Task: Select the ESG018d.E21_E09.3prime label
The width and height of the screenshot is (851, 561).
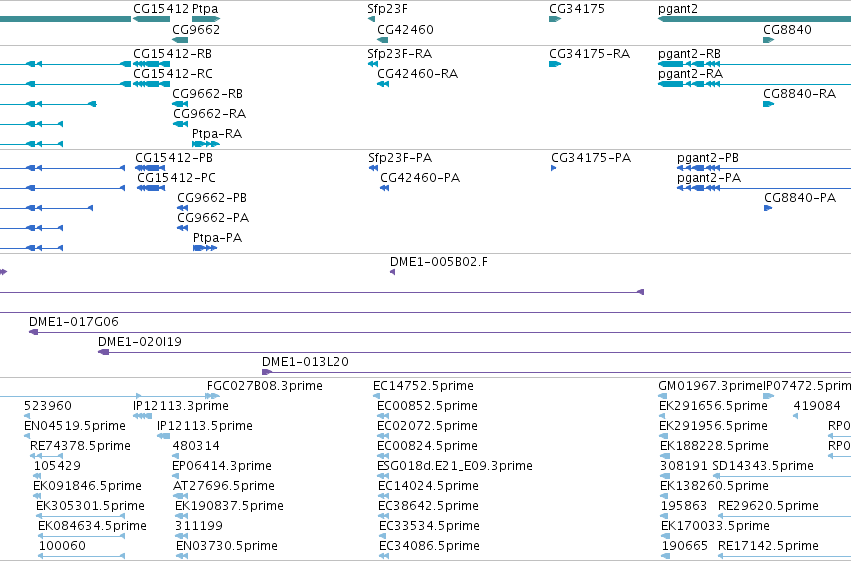Action: pyautogui.click(x=455, y=466)
